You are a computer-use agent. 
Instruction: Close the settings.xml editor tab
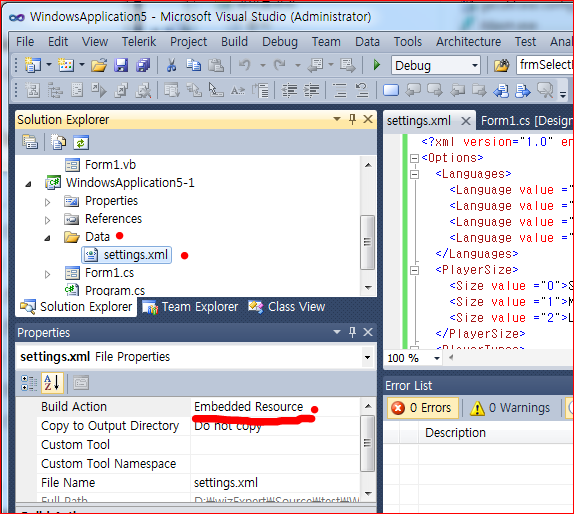pyautogui.click(x=466, y=121)
